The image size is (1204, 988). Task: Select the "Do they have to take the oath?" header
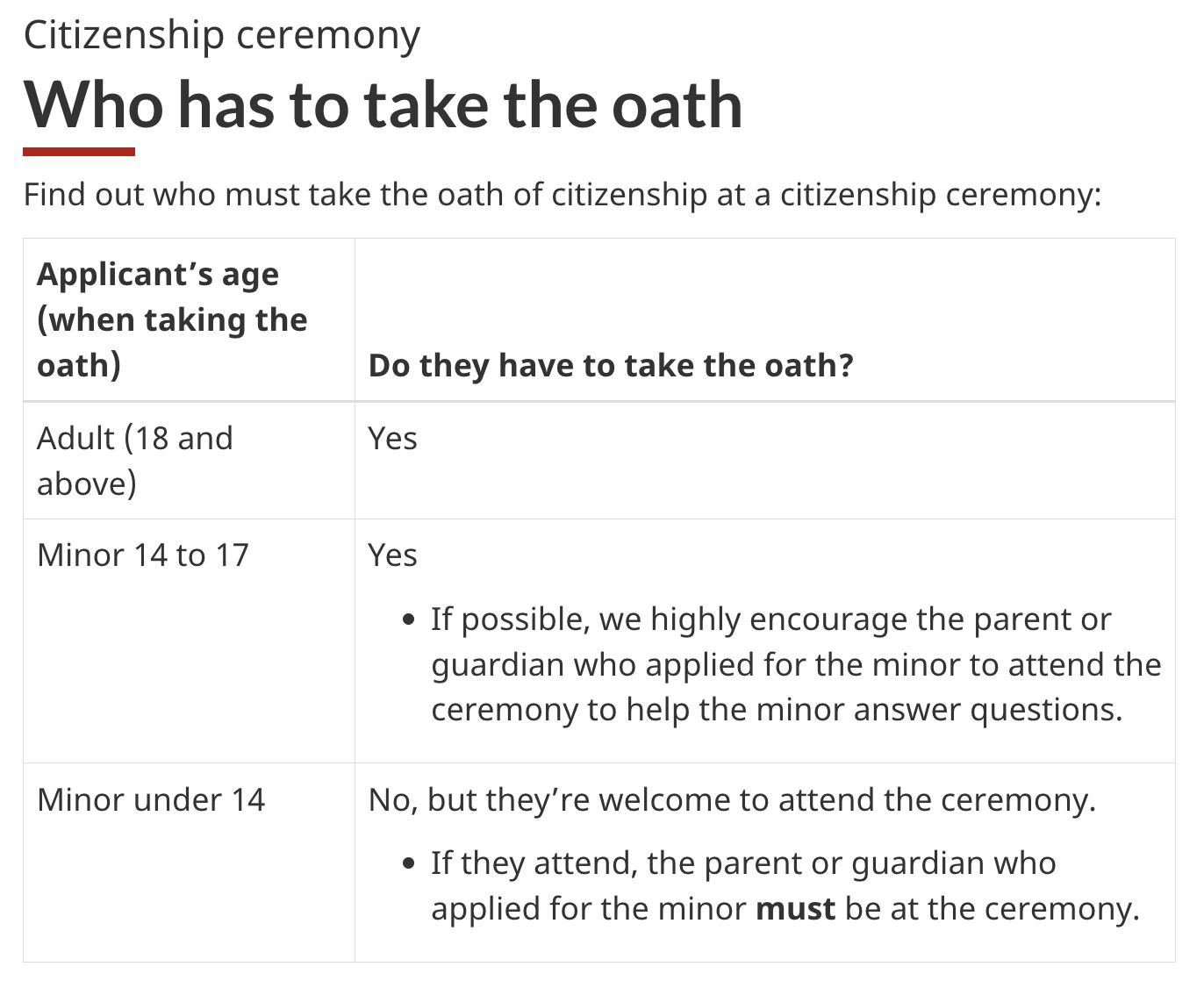pyautogui.click(x=610, y=365)
